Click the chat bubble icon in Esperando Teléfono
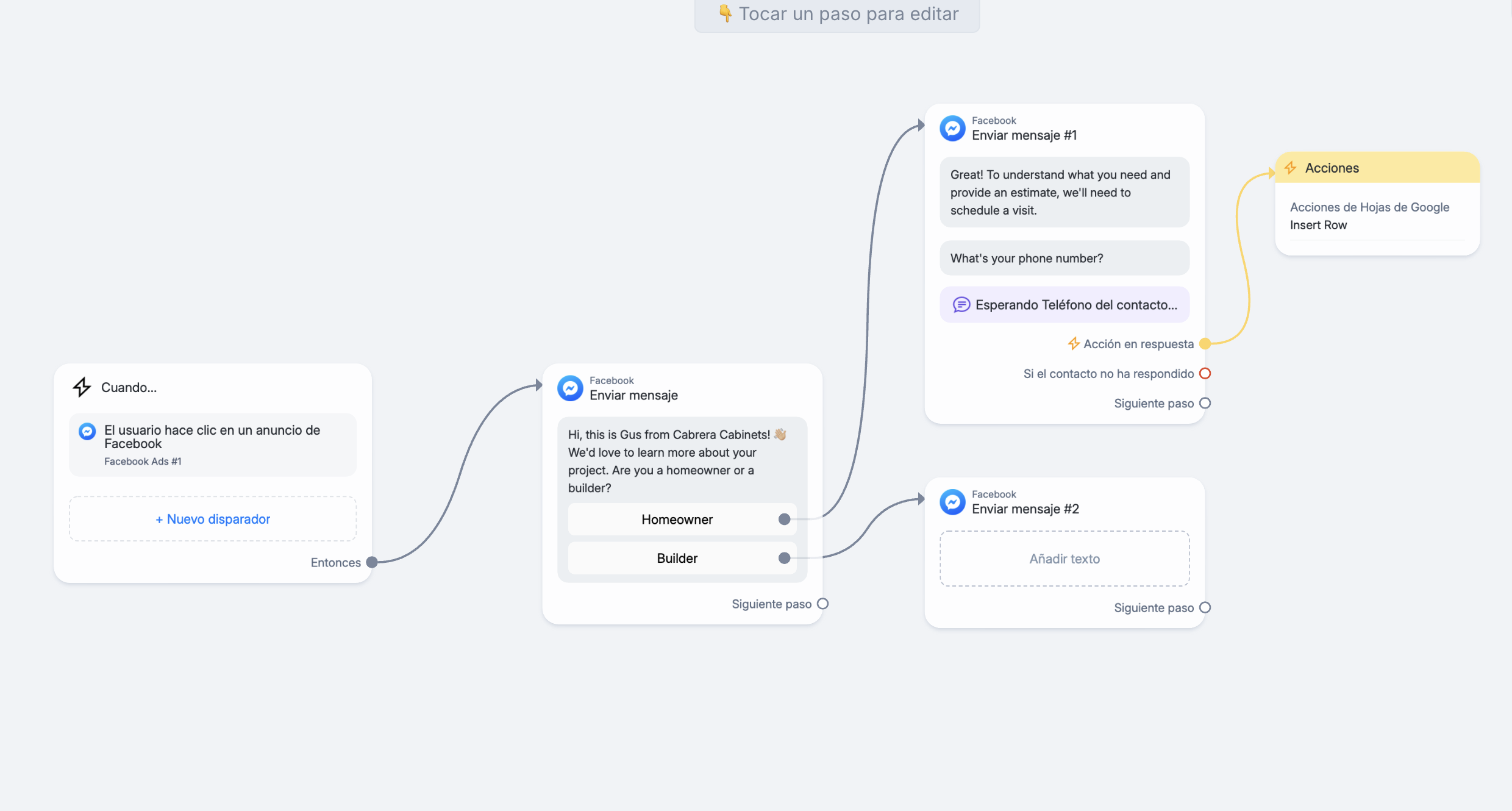1512x811 pixels. (961, 305)
